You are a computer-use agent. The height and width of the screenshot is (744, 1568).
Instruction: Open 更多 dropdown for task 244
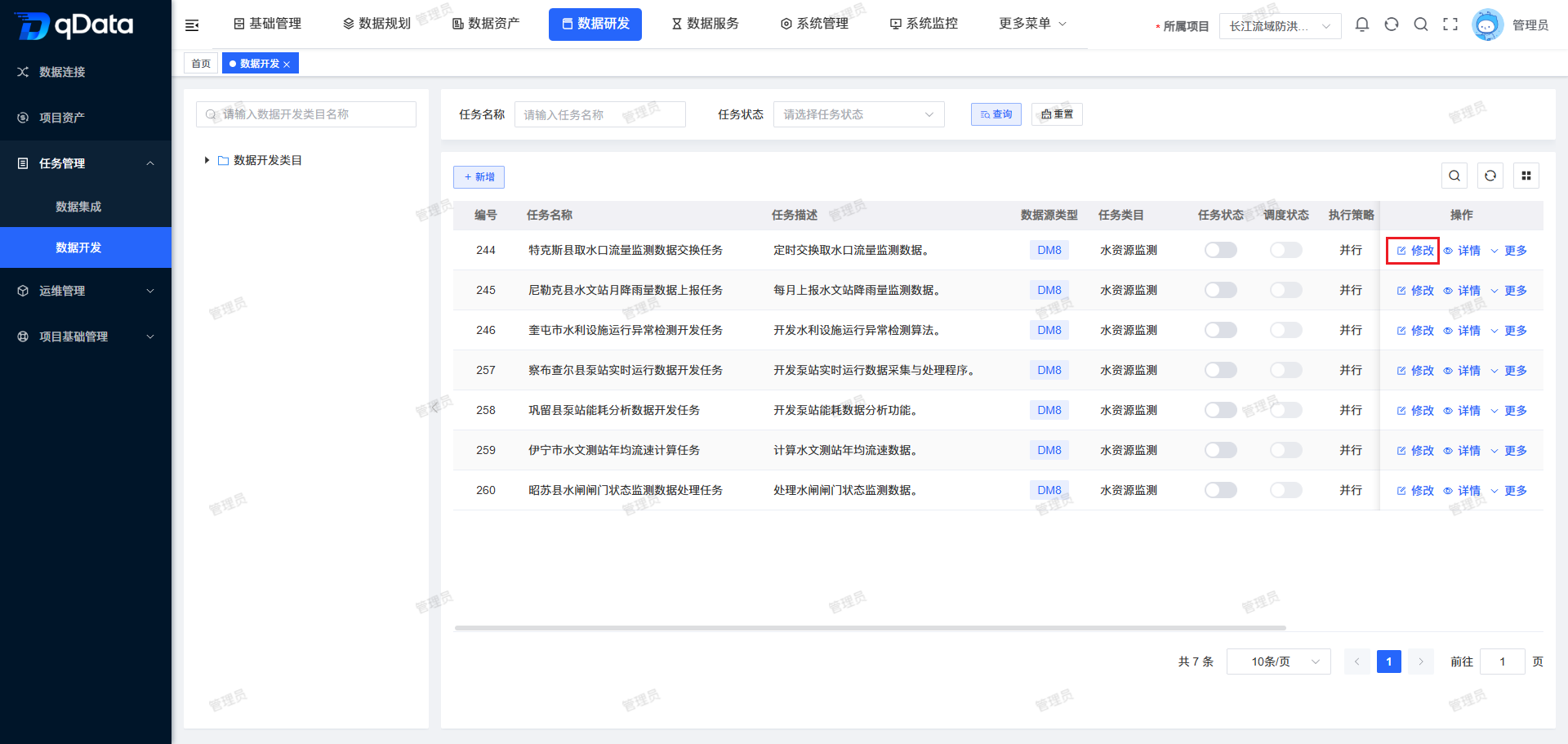coord(1508,251)
